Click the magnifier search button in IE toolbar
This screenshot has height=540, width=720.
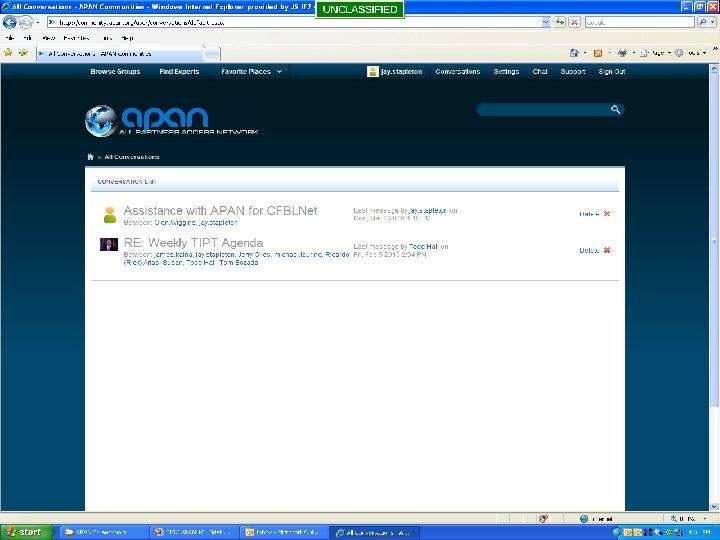pos(703,22)
